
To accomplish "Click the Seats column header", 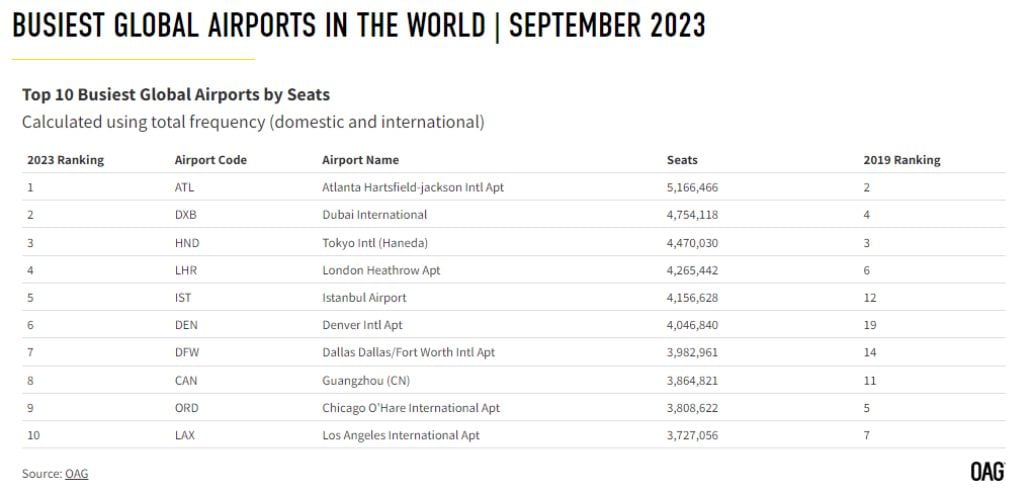I will pyautogui.click(x=682, y=160).
